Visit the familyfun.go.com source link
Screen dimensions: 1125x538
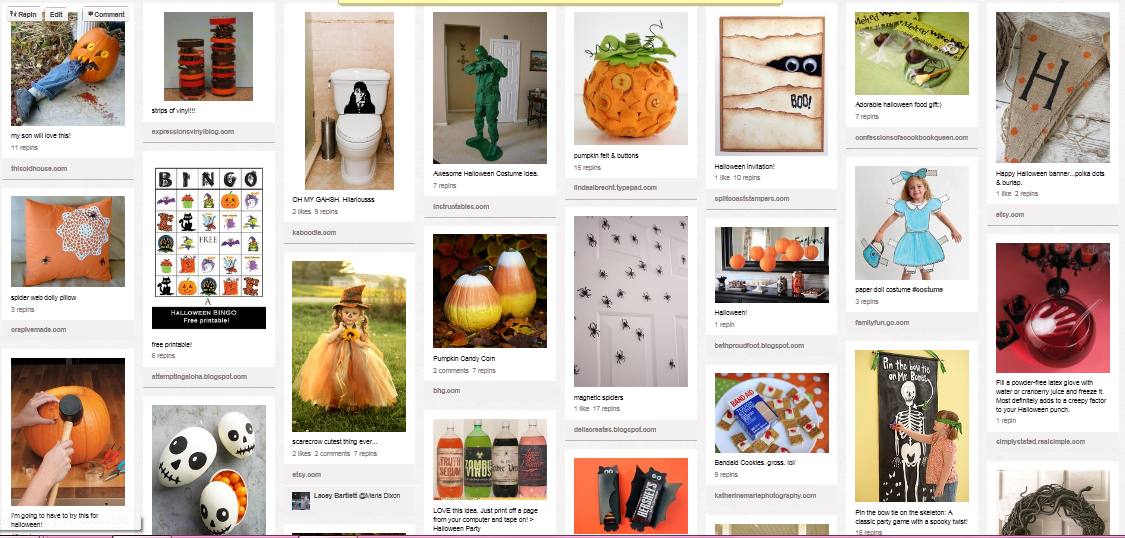point(882,323)
